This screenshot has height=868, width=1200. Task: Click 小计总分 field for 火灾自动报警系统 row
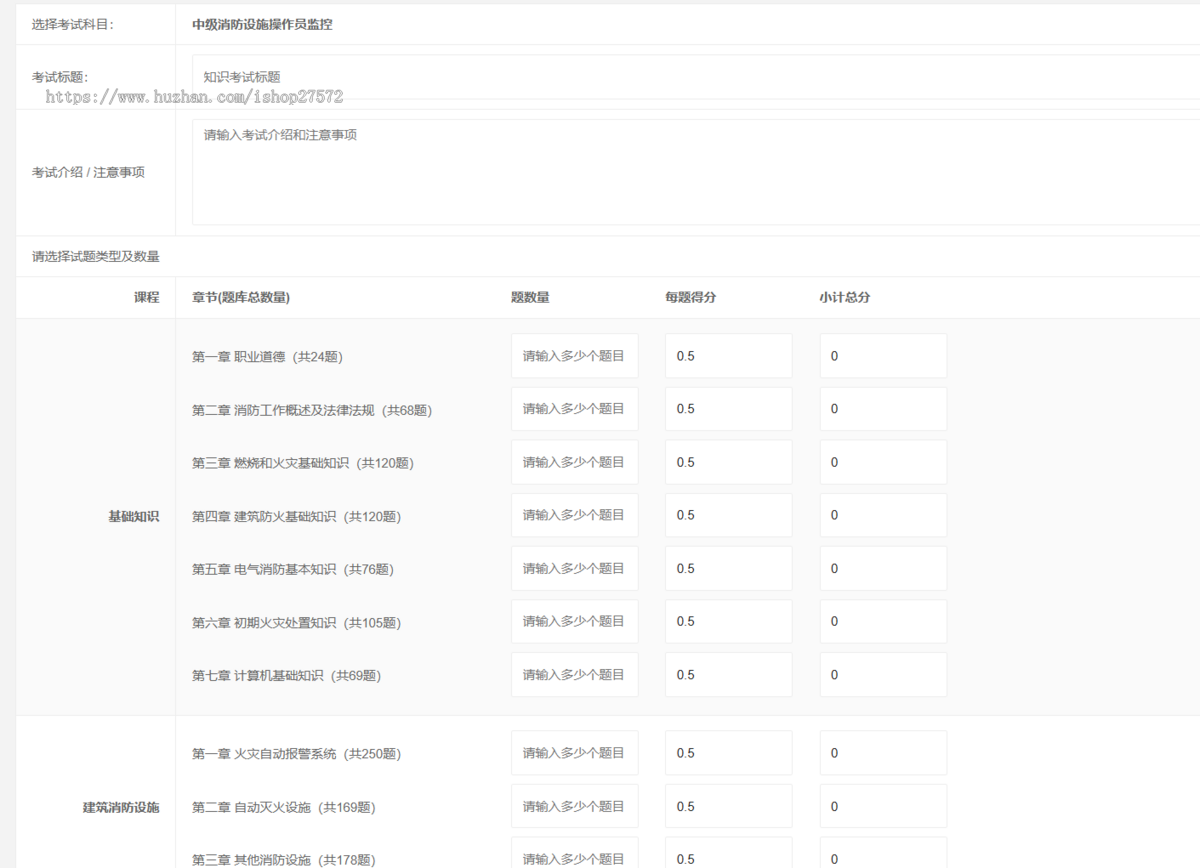point(883,753)
